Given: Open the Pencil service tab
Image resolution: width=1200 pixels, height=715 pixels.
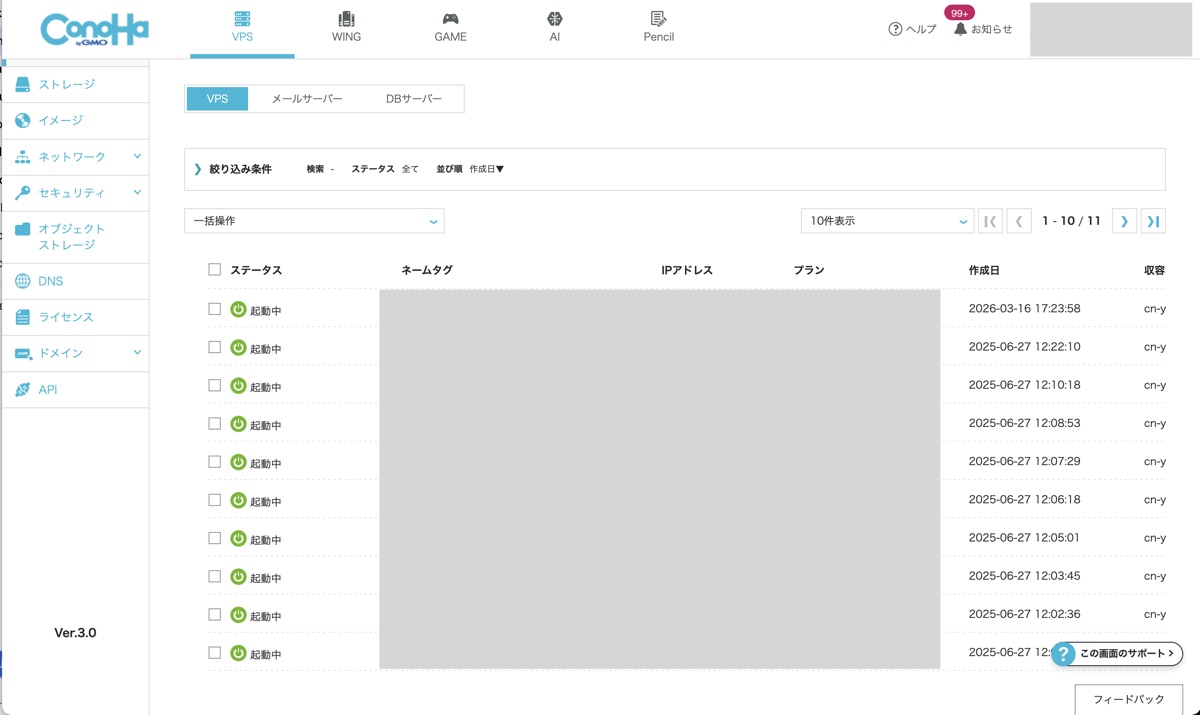Looking at the screenshot, I should [x=658, y=28].
